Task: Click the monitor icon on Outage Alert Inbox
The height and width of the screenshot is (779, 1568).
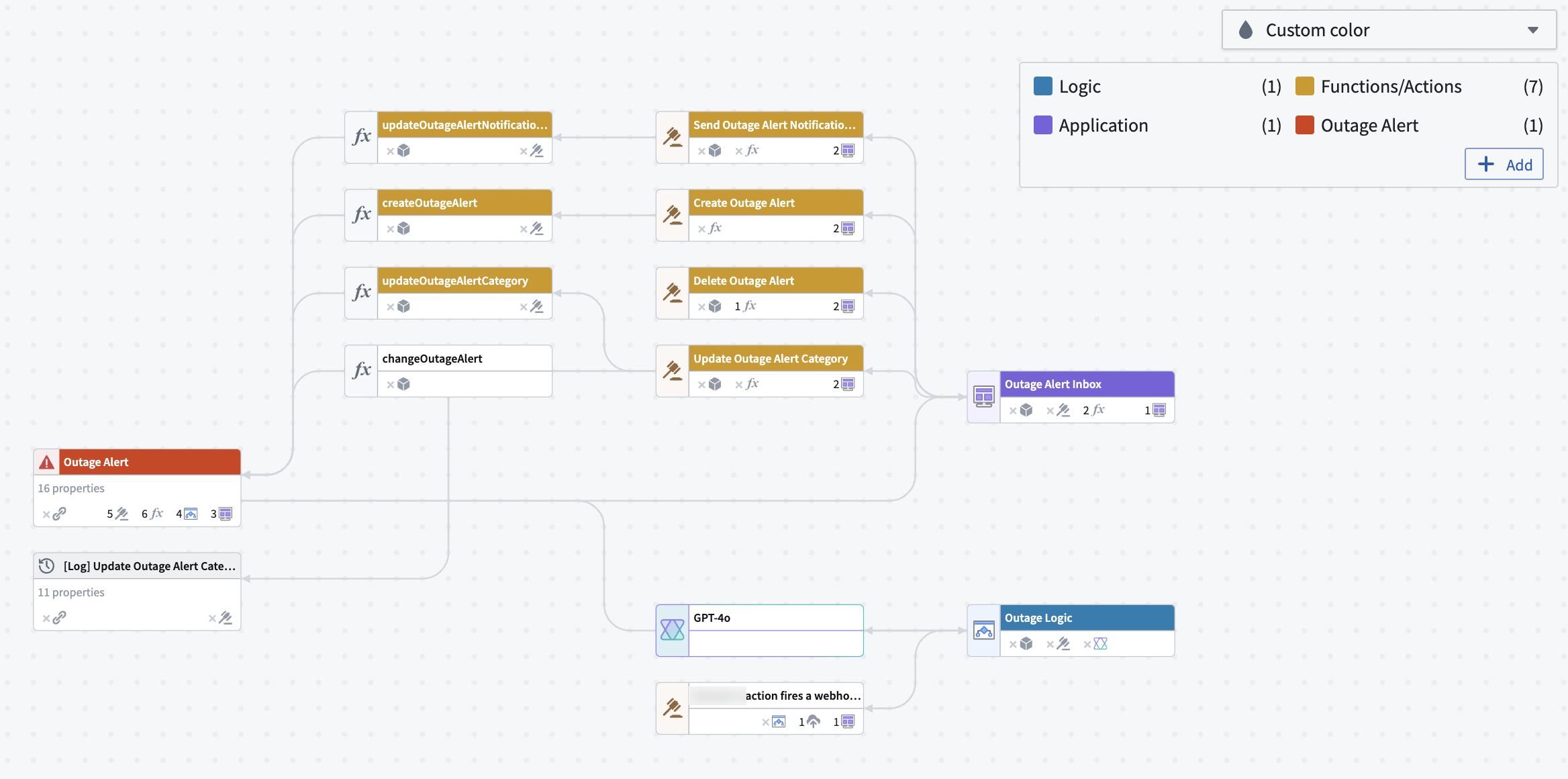Action: pyautogui.click(x=984, y=396)
